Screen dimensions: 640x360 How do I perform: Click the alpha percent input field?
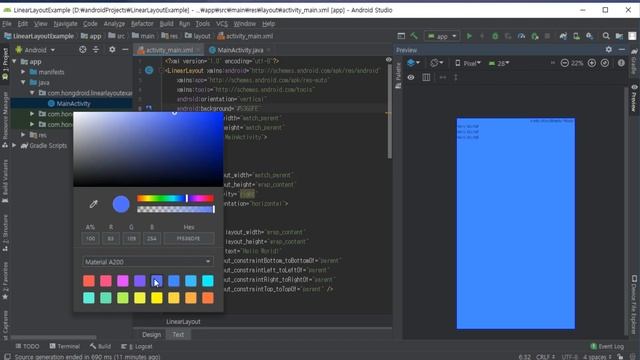point(90,238)
